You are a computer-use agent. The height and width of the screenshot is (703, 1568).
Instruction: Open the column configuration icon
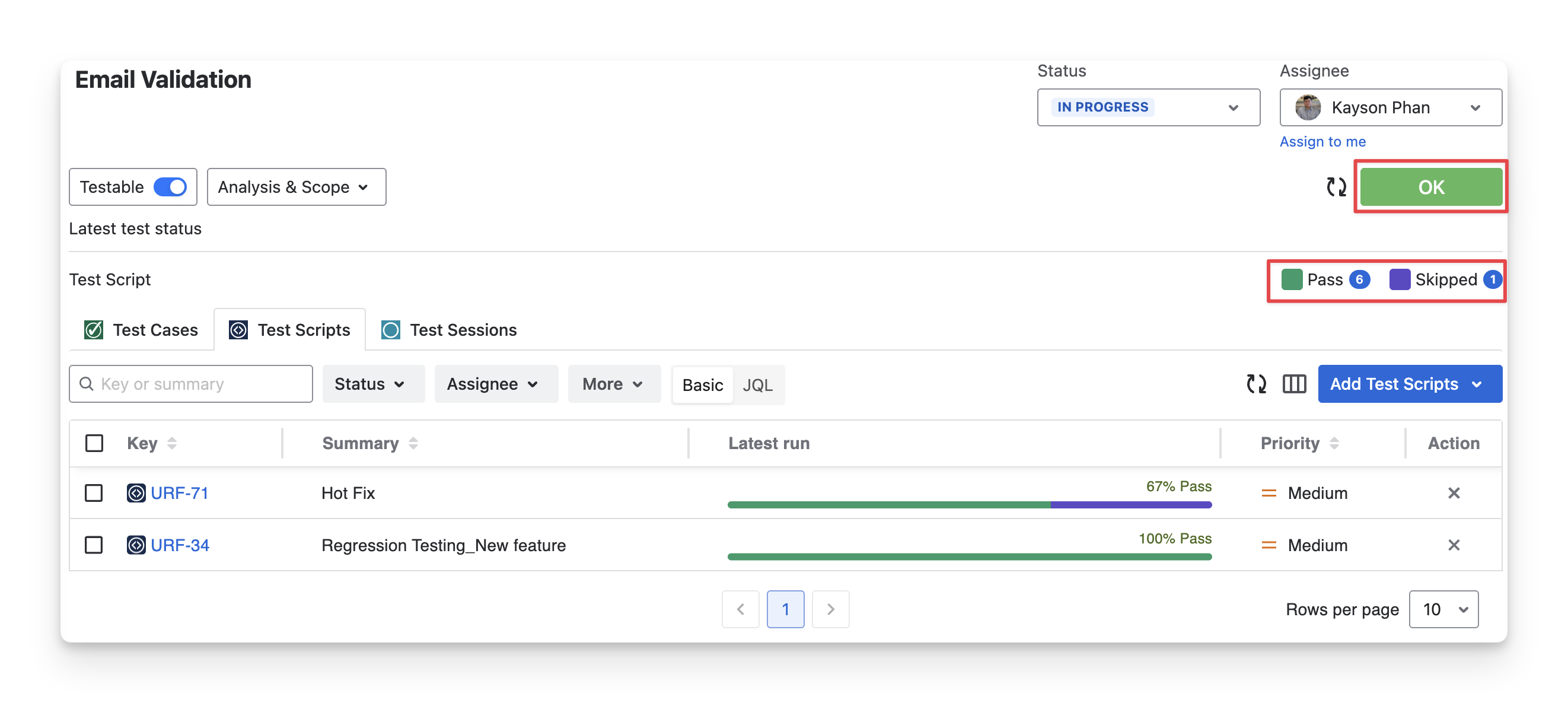point(1293,383)
